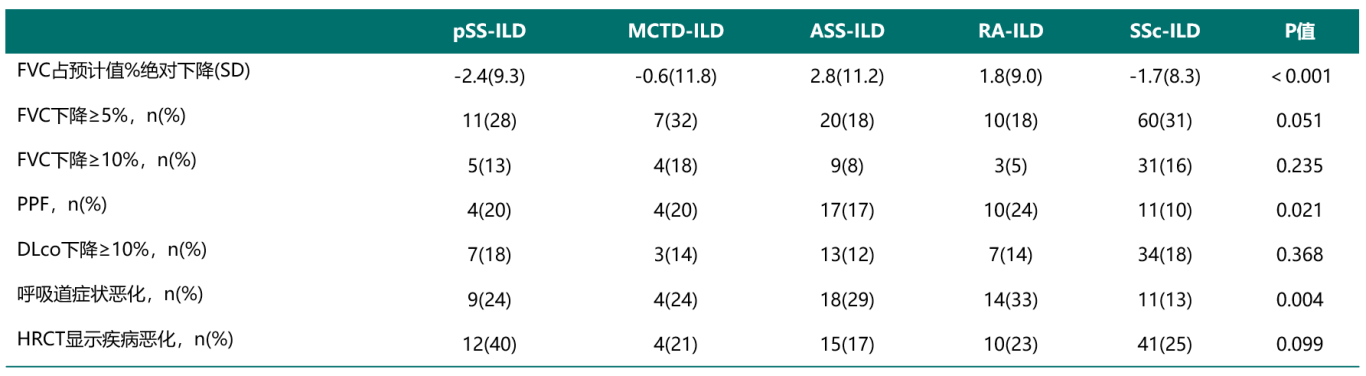This screenshot has height=376, width=1366.
Task: Click the pSS-ILD column header
Action: 489,31
